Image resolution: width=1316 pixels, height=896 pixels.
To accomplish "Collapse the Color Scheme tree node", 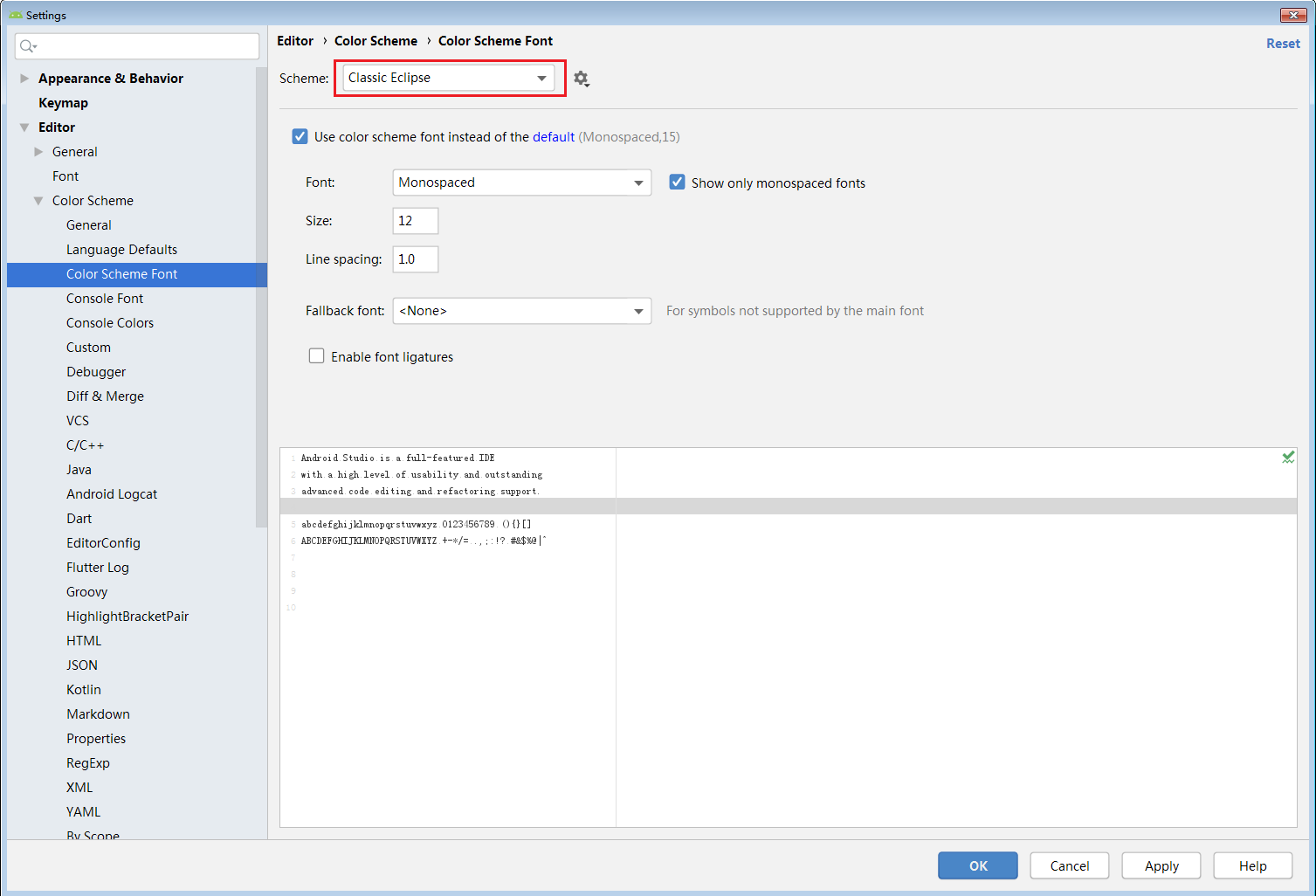I will [x=38, y=201].
